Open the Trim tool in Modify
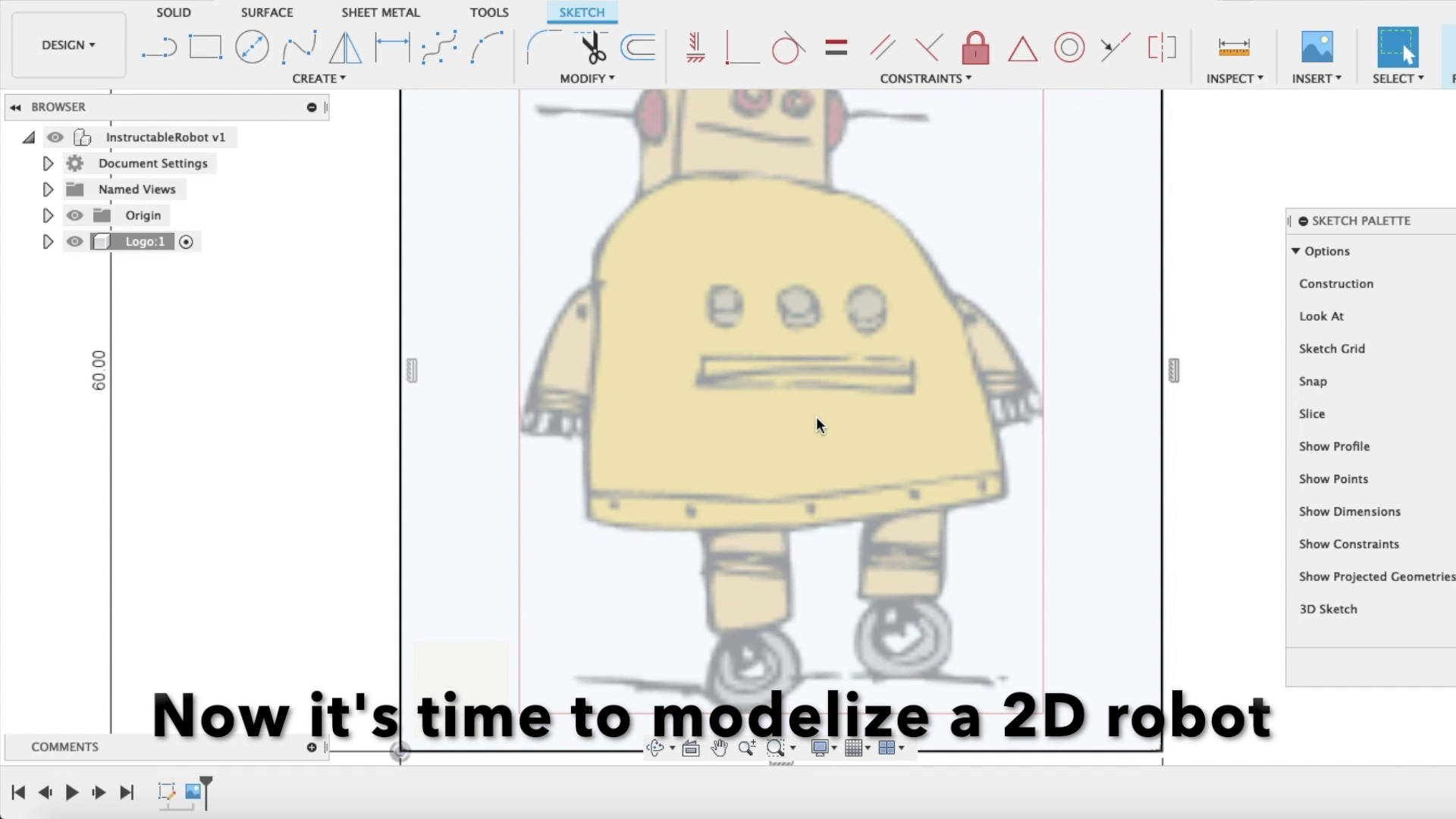The height and width of the screenshot is (819, 1456). click(x=594, y=47)
